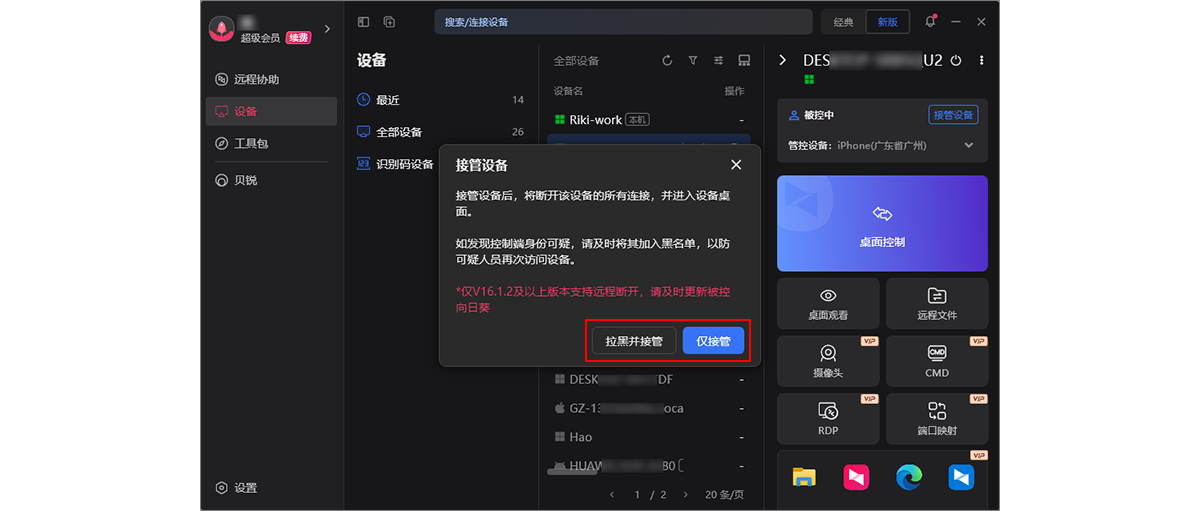1200x511 pixels.
Task: Open the CMD remote command tool
Action: tap(937, 361)
